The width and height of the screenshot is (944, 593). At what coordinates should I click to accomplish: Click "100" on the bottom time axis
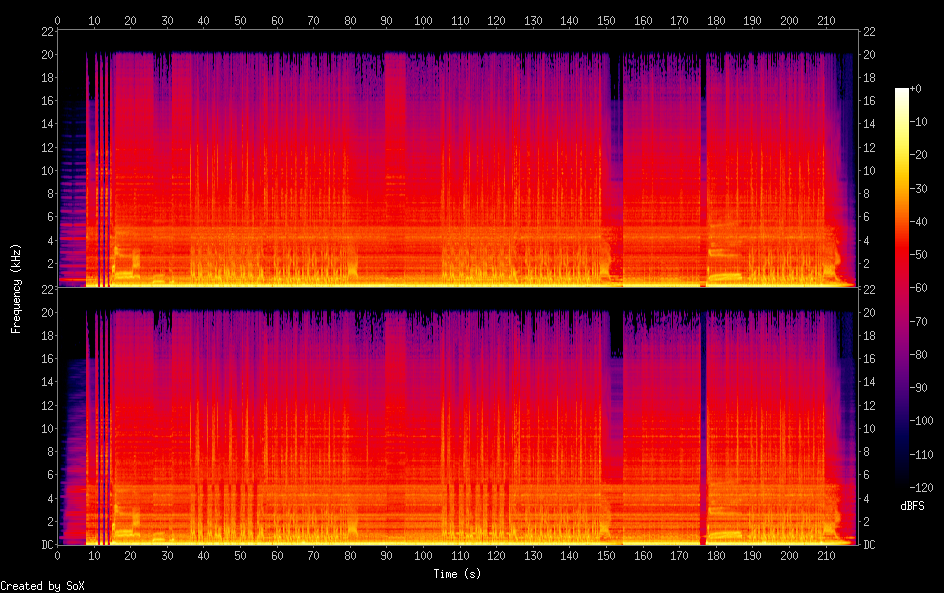[x=423, y=556]
